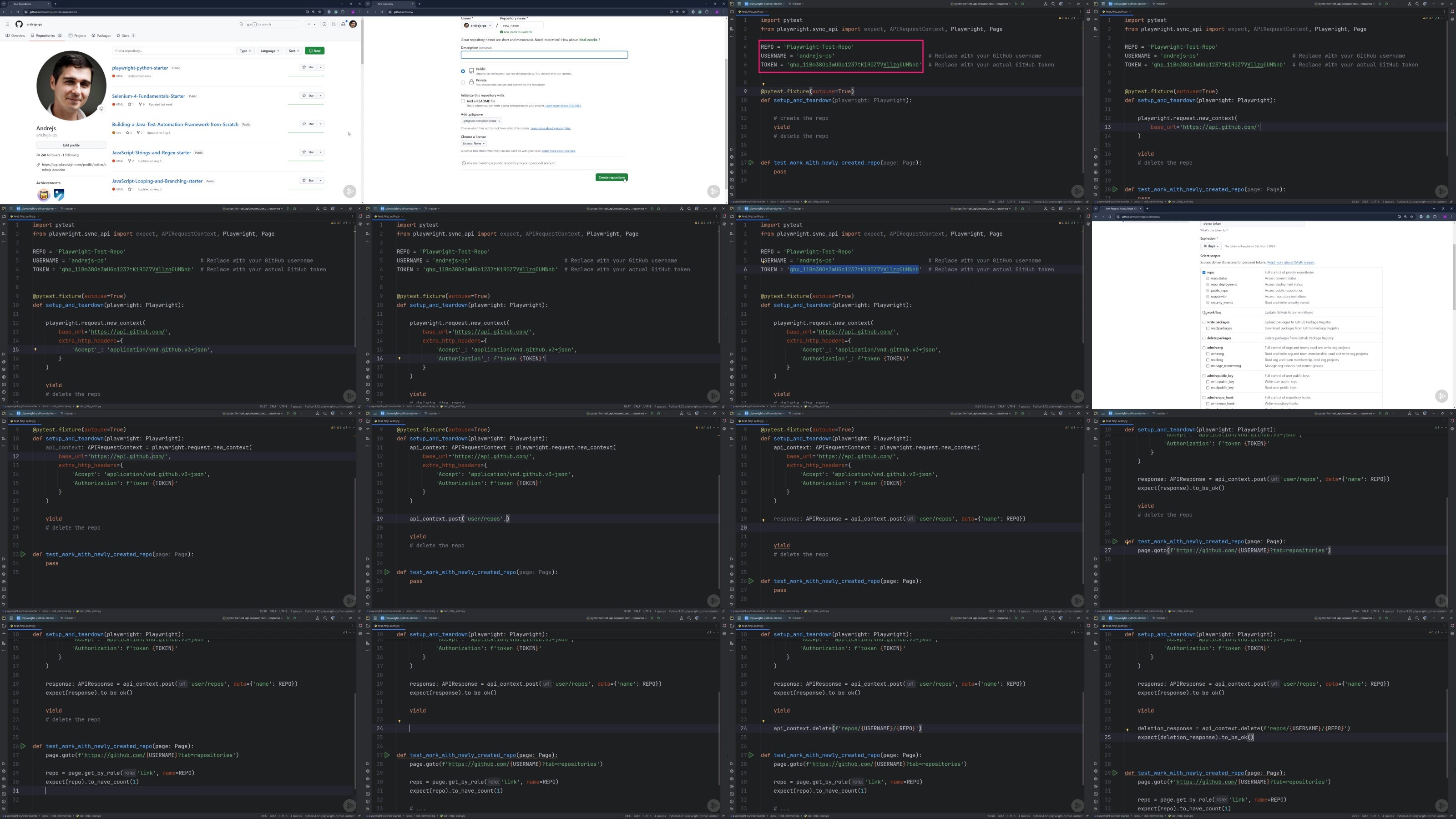Click the Edit profile button
The width and height of the screenshot is (1456, 819).
(71, 145)
